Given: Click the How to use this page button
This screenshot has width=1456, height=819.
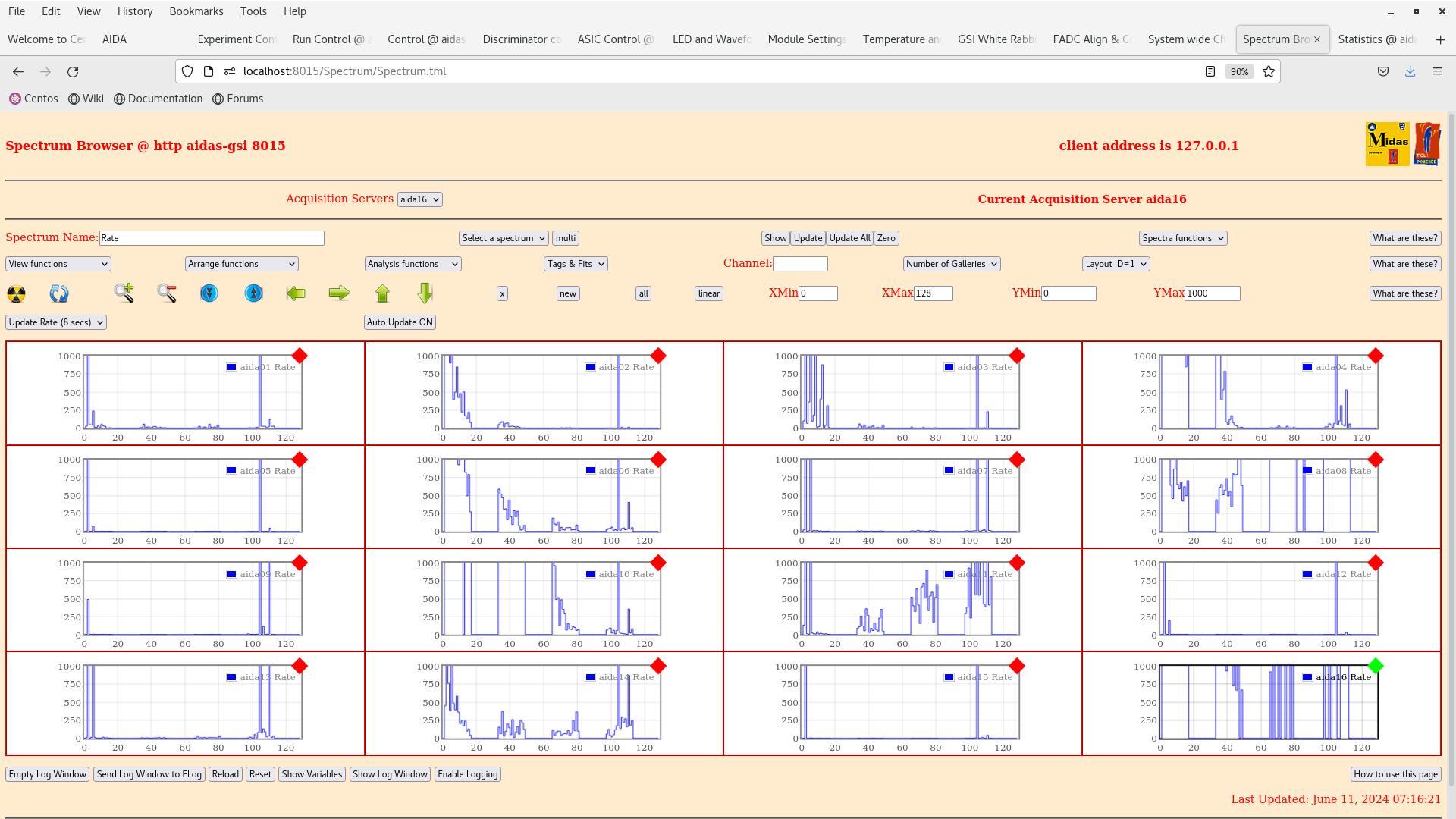Looking at the screenshot, I should coord(1395,774).
